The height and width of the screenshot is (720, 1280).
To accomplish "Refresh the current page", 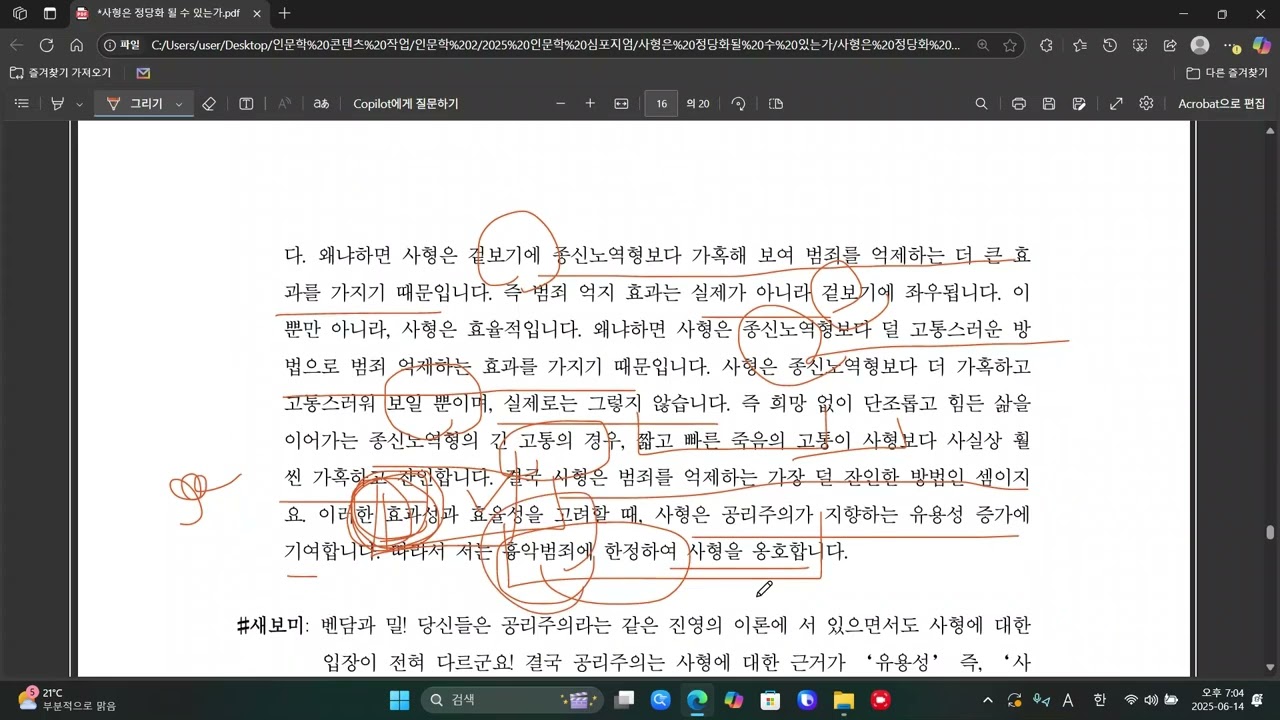I will (x=46, y=45).
